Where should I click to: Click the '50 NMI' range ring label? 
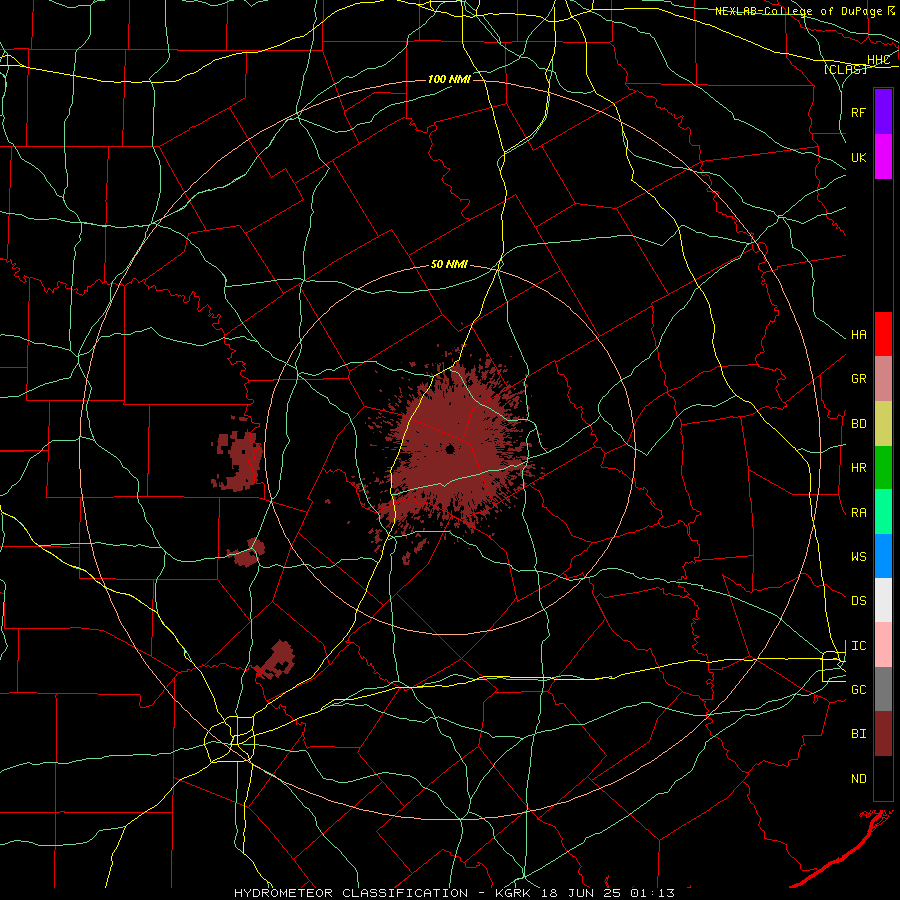coord(449,264)
